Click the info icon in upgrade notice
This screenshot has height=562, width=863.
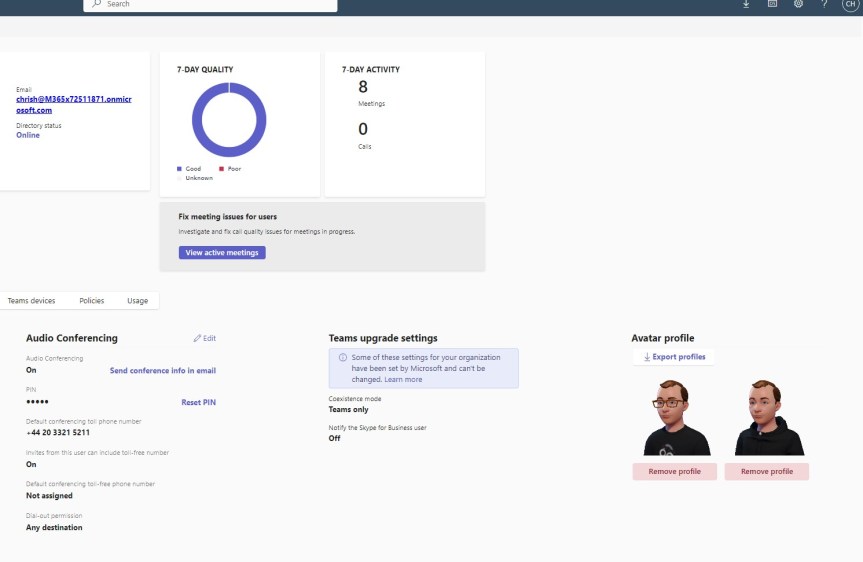[342, 357]
